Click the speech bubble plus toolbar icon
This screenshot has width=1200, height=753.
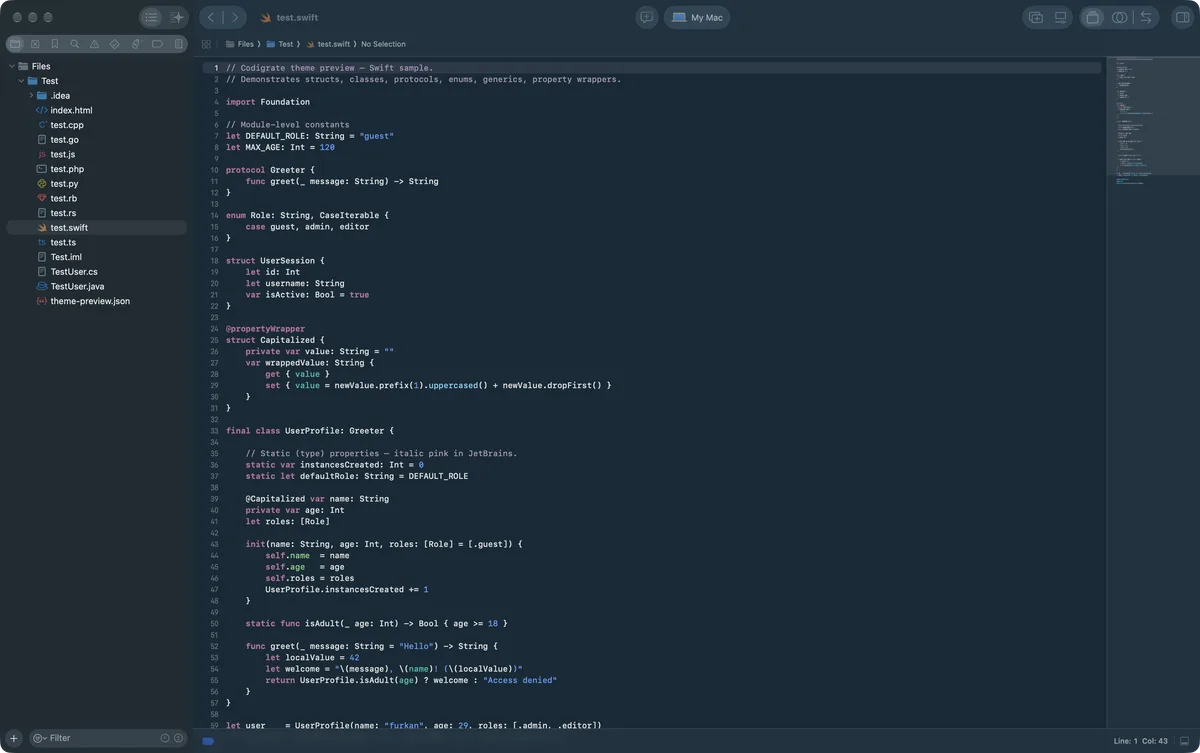[x=647, y=17]
